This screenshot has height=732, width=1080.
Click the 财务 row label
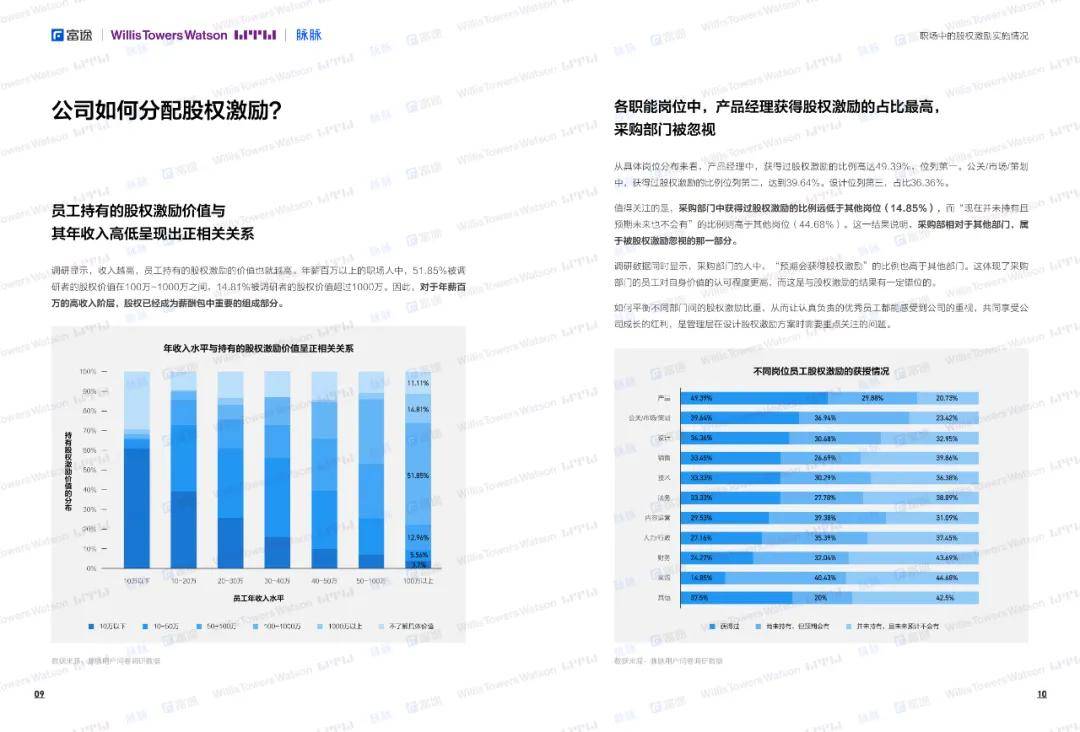[x=664, y=558]
